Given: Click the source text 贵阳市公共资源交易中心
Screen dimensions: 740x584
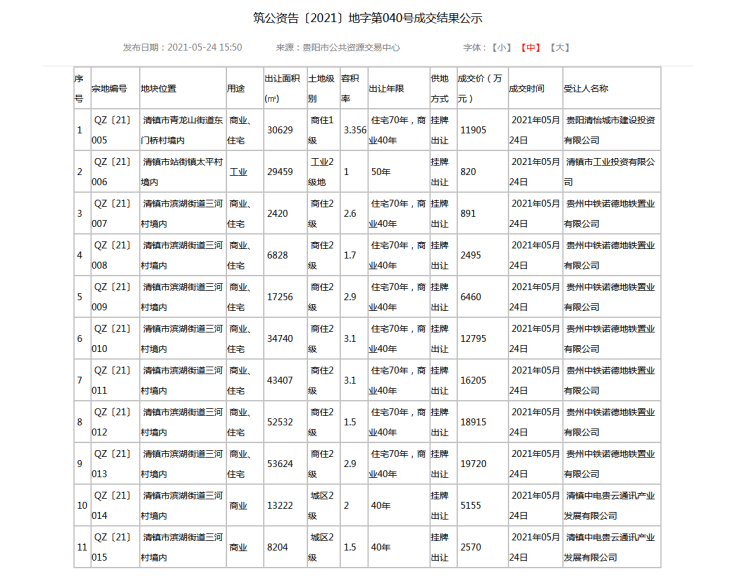Looking at the screenshot, I should [x=351, y=48].
